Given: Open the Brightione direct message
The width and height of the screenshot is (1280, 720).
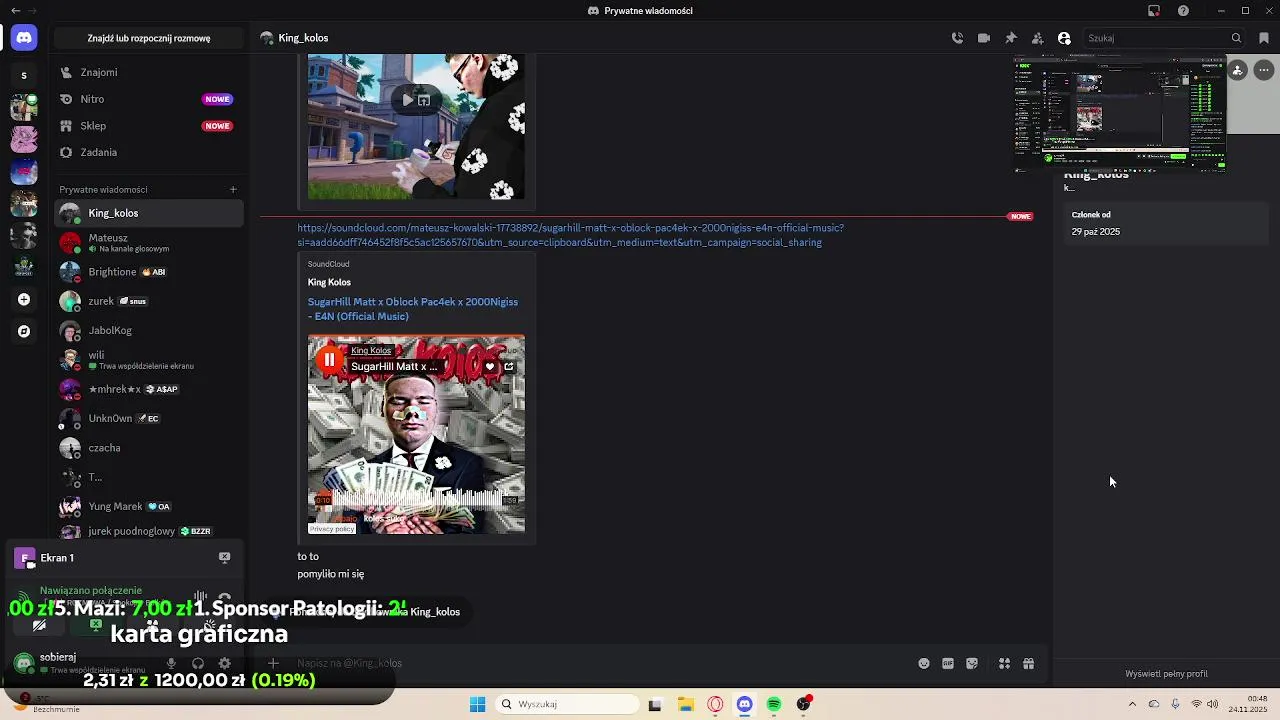Looking at the screenshot, I should [149, 272].
